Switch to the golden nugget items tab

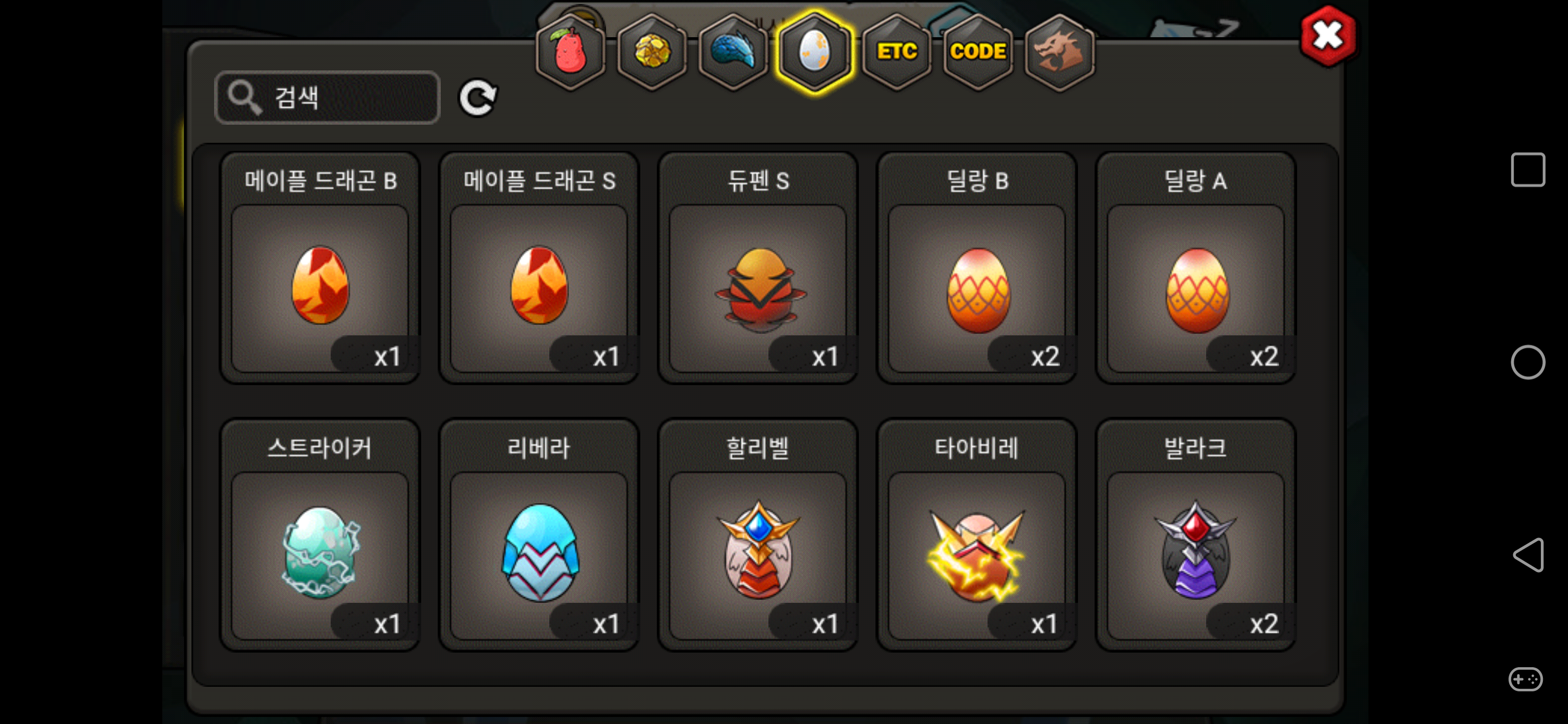(652, 52)
